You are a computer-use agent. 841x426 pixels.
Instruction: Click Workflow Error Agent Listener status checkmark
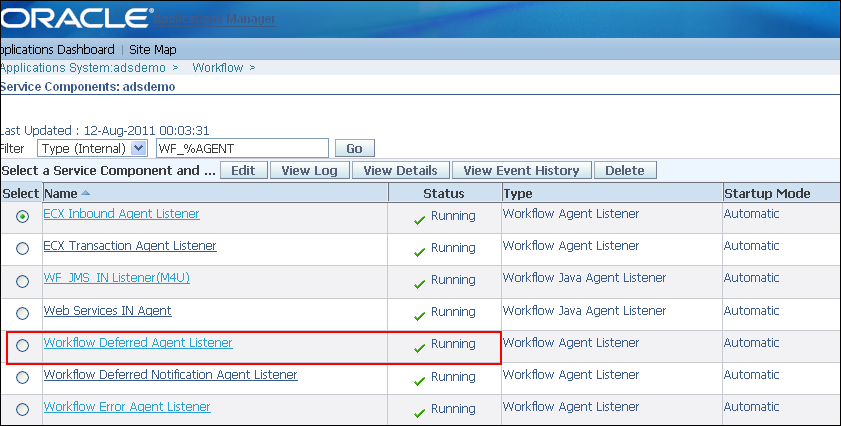(x=420, y=410)
